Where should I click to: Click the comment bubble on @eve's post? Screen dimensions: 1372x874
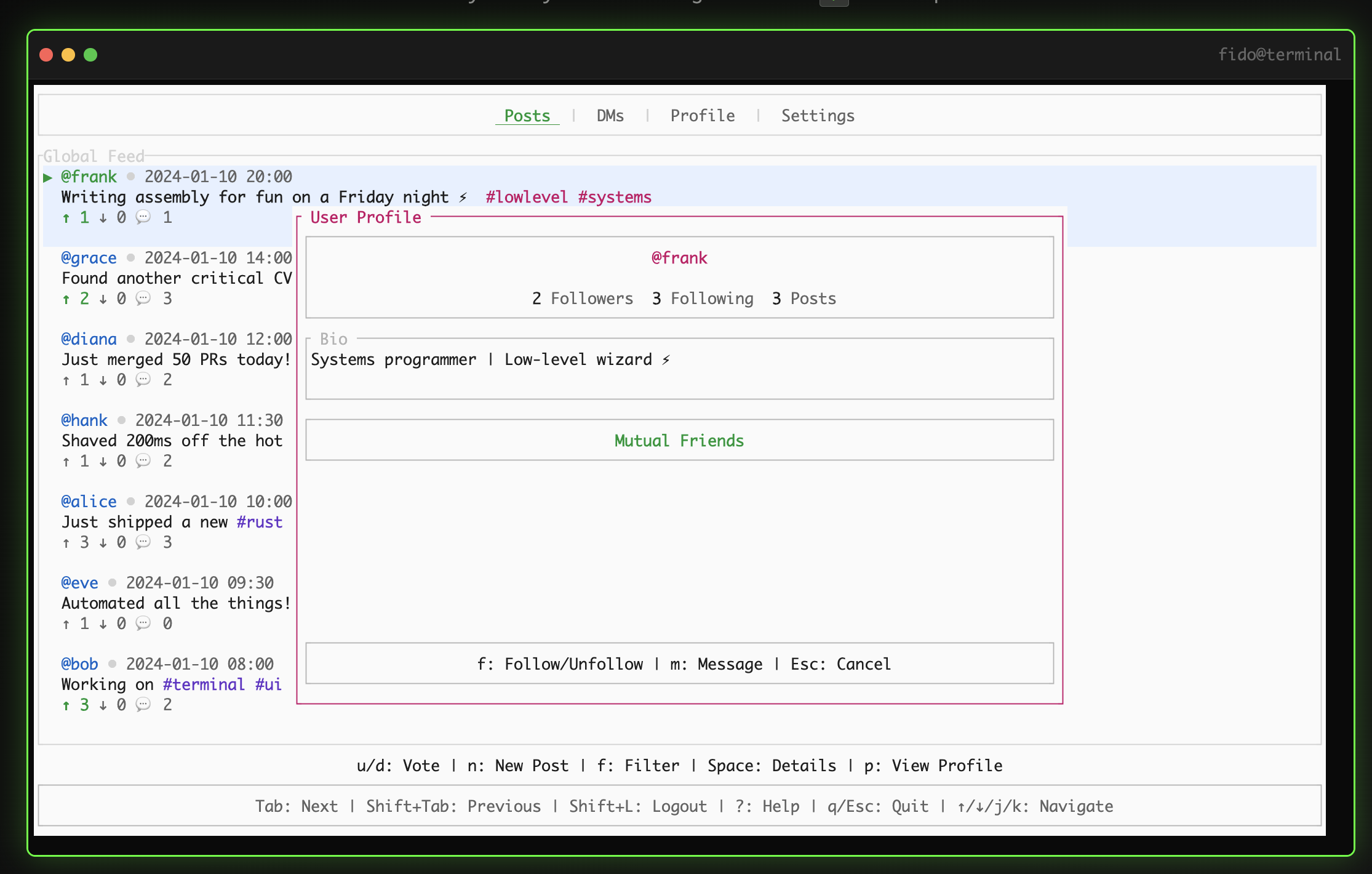click(143, 623)
